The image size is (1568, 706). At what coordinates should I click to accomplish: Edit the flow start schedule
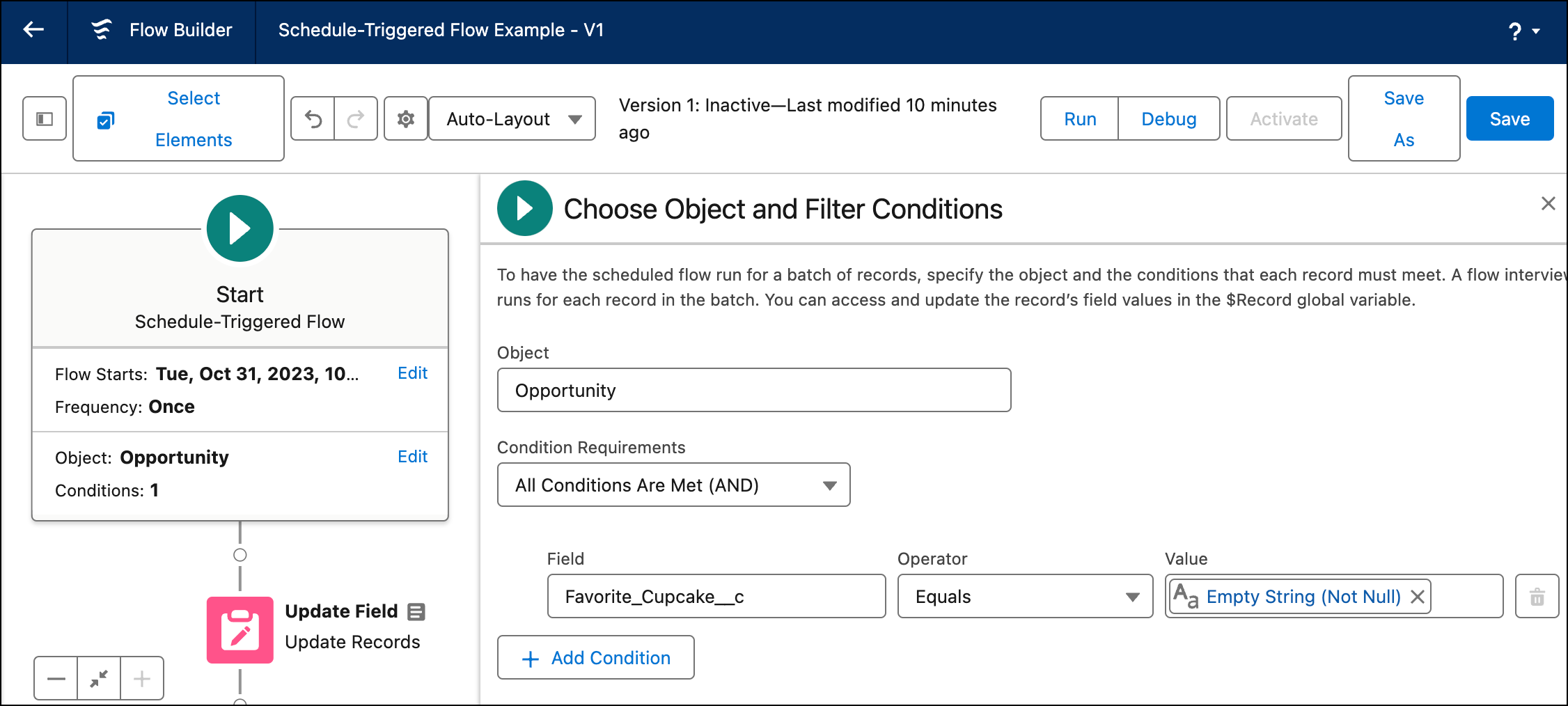pos(412,373)
